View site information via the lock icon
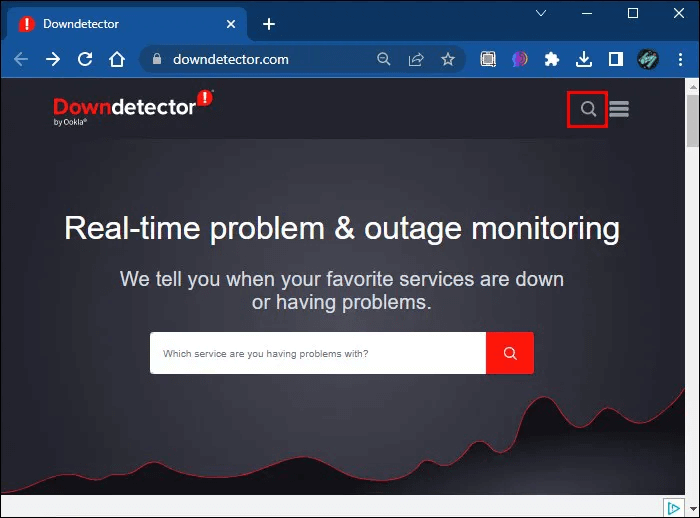Image resolution: width=700 pixels, height=518 pixels. tap(157, 59)
